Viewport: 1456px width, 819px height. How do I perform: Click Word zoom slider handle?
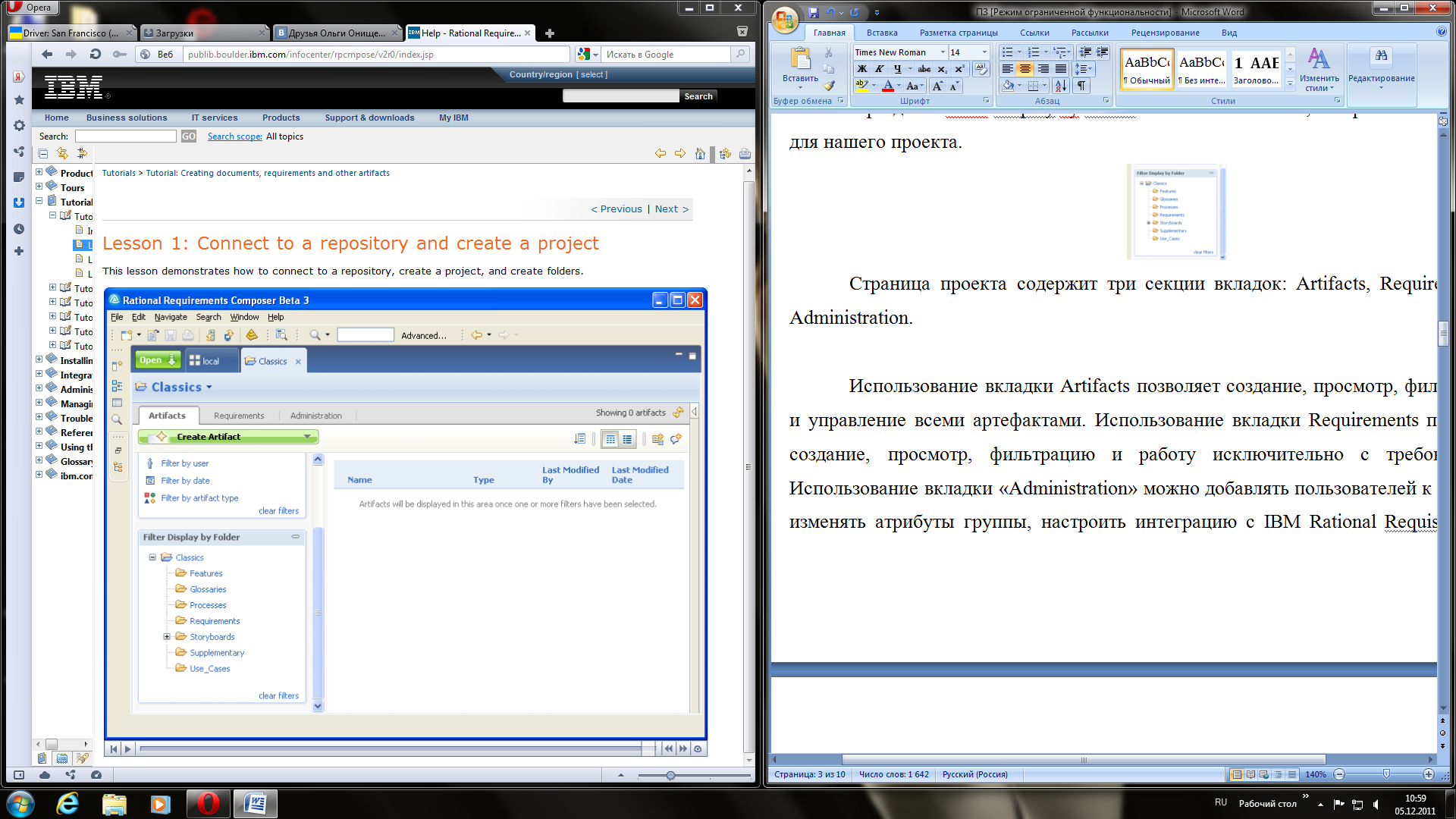pyautogui.click(x=1386, y=774)
